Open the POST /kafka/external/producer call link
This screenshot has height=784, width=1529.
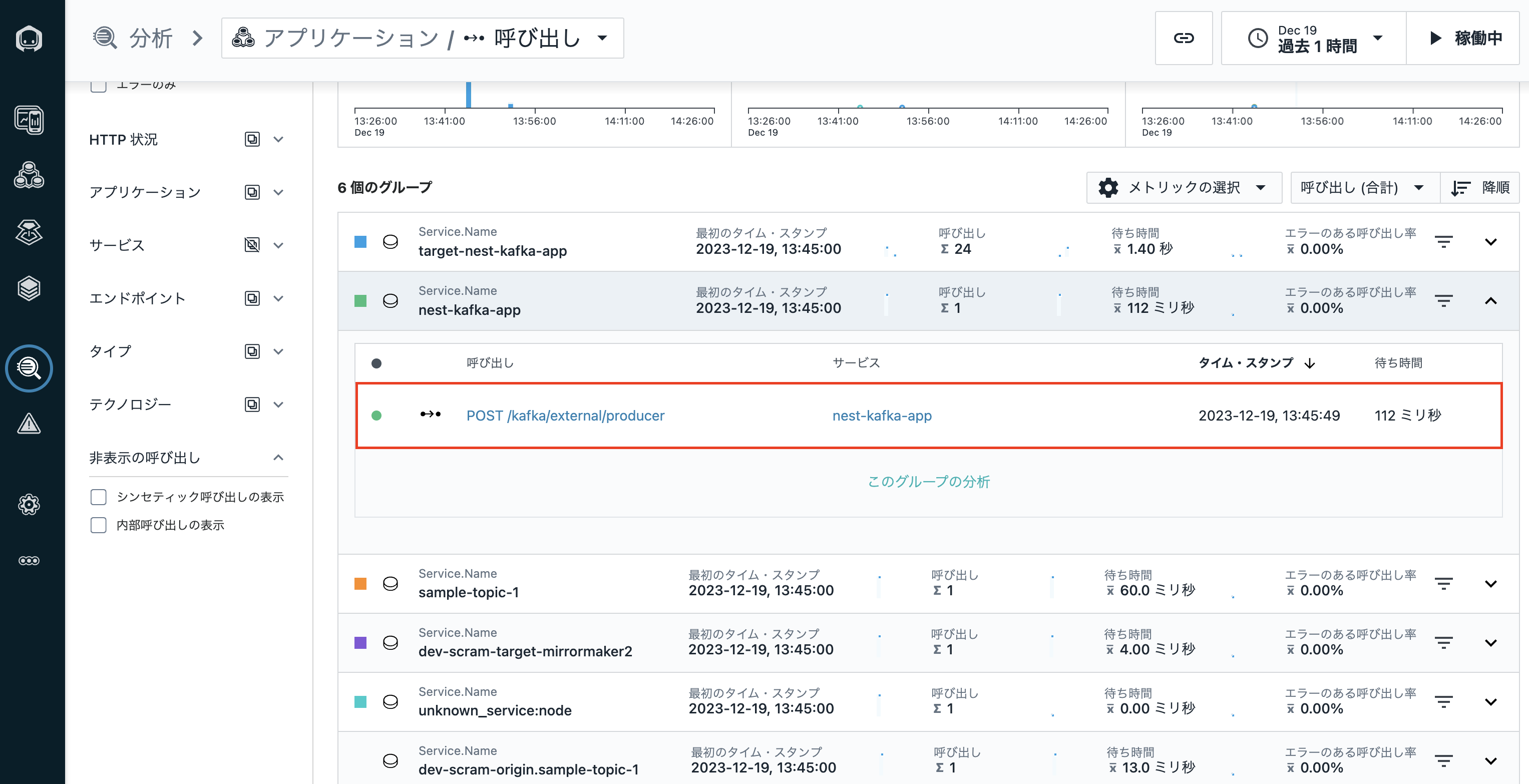[x=565, y=416]
